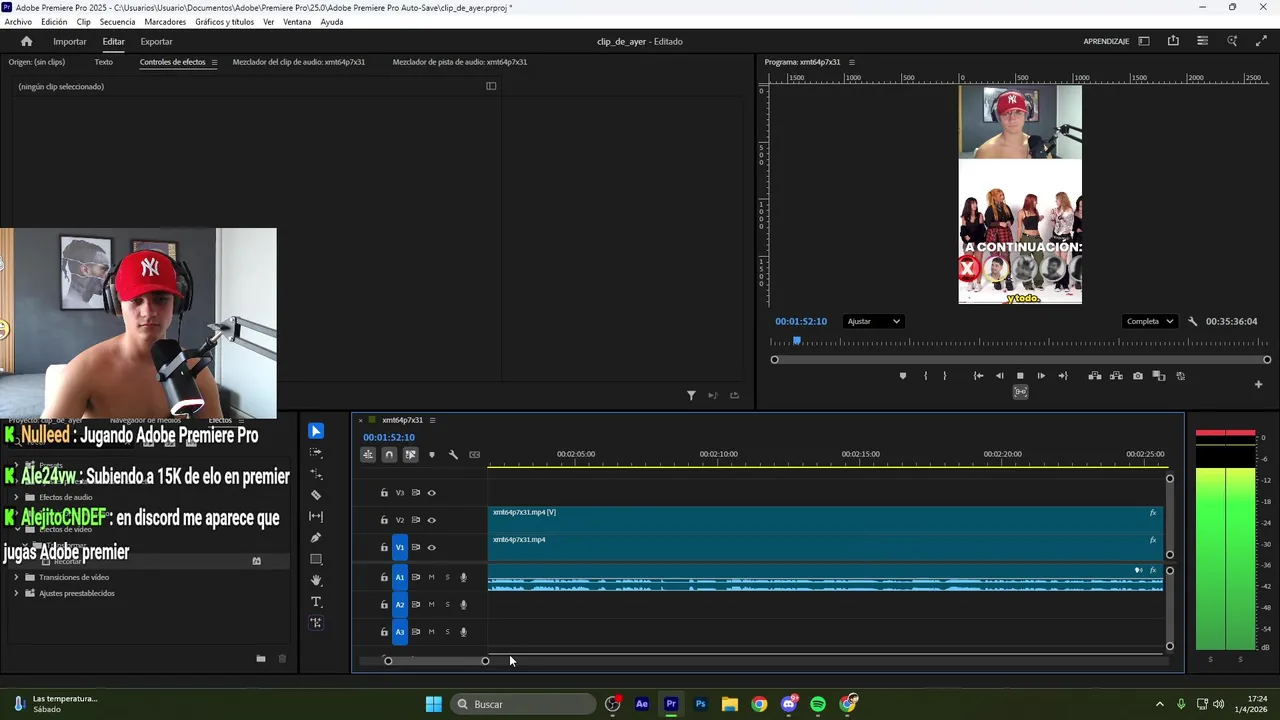The image size is (1280, 720).
Task: Select the Slip tool
Action: (316, 516)
